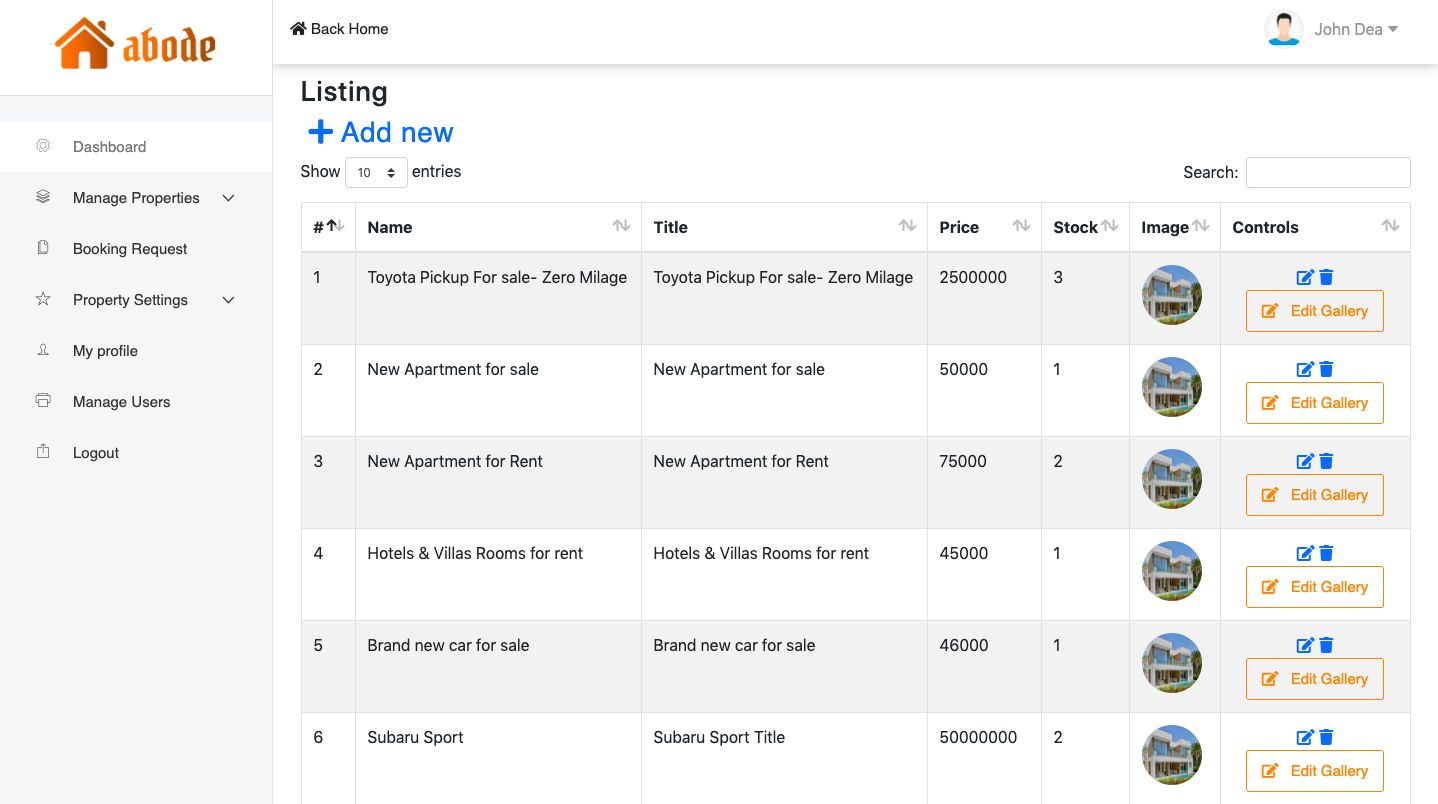Click edit pencil icon for Brand new car row
1438x804 pixels.
click(x=1304, y=645)
